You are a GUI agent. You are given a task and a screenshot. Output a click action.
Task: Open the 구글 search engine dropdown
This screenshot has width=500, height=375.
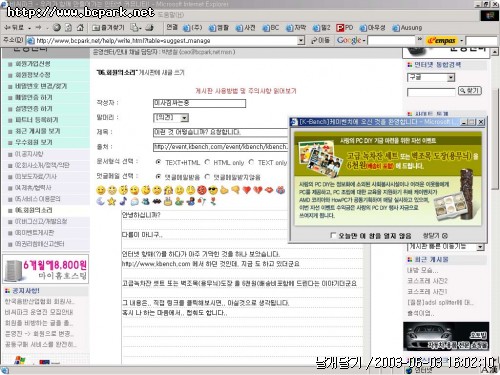click(431, 78)
